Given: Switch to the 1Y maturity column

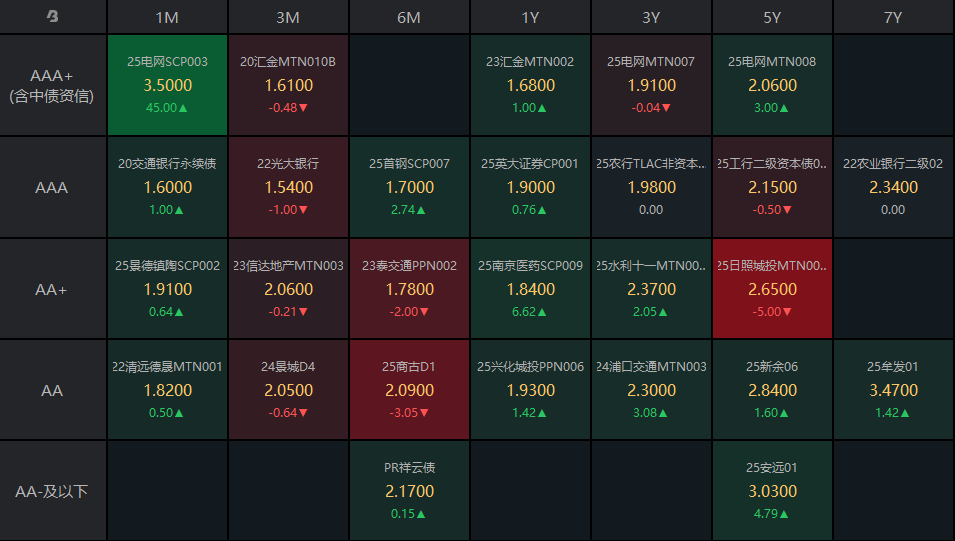Looking at the screenshot, I should [x=530, y=17].
